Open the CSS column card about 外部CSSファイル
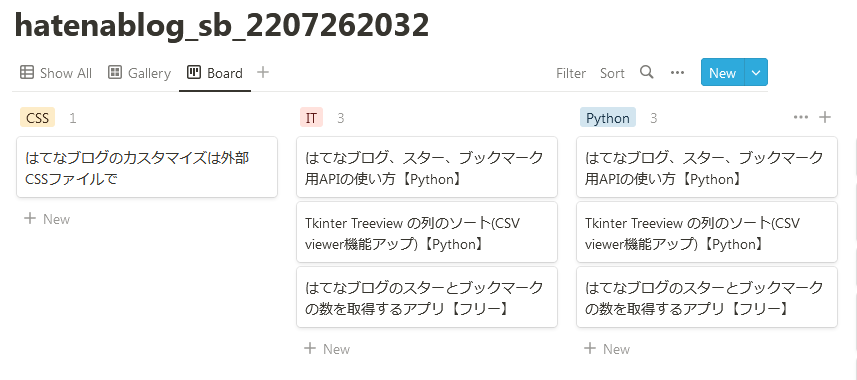The width and height of the screenshot is (857, 380). click(147, 167)
